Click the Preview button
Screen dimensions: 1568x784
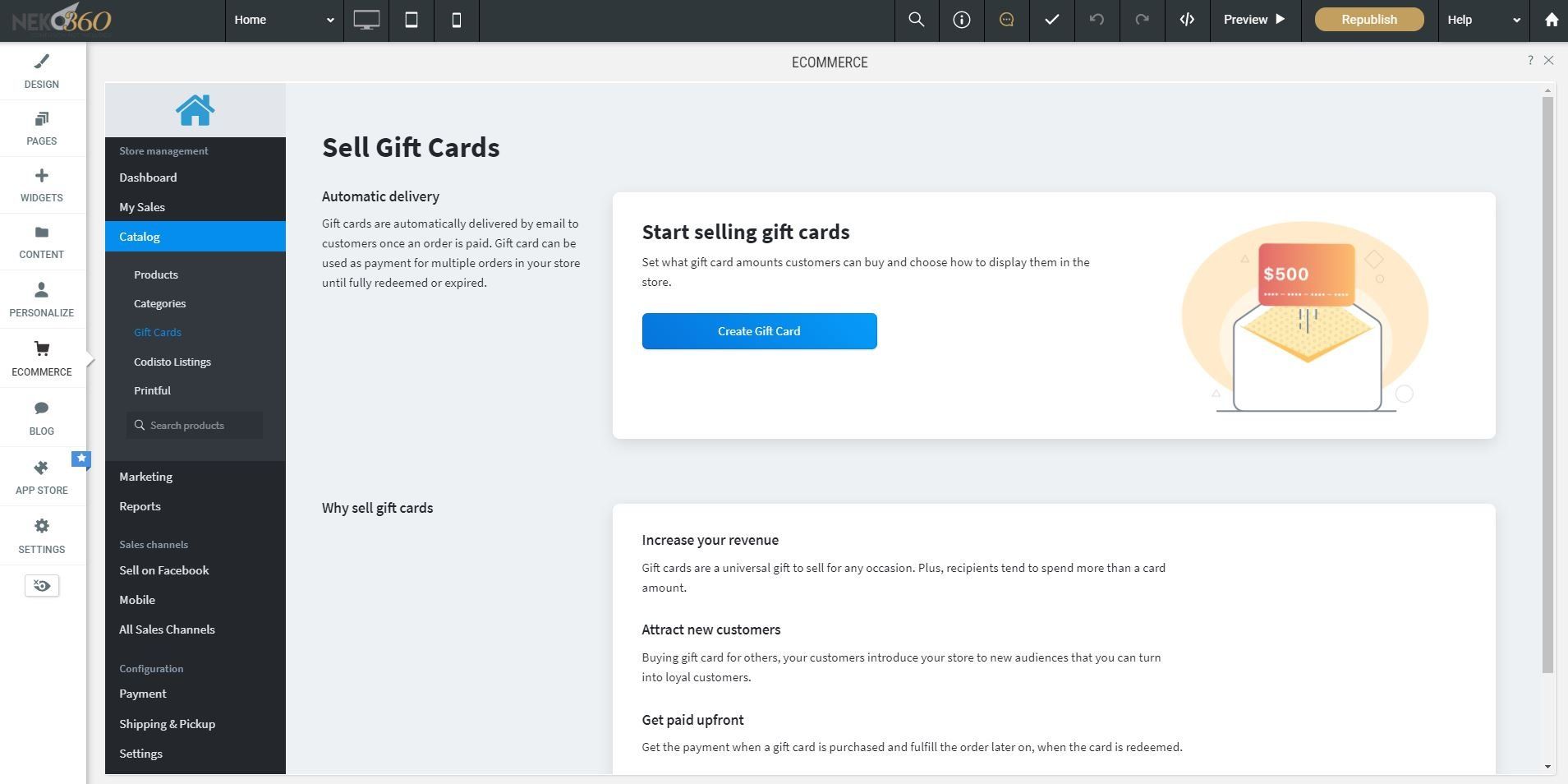click(1255, 20)
